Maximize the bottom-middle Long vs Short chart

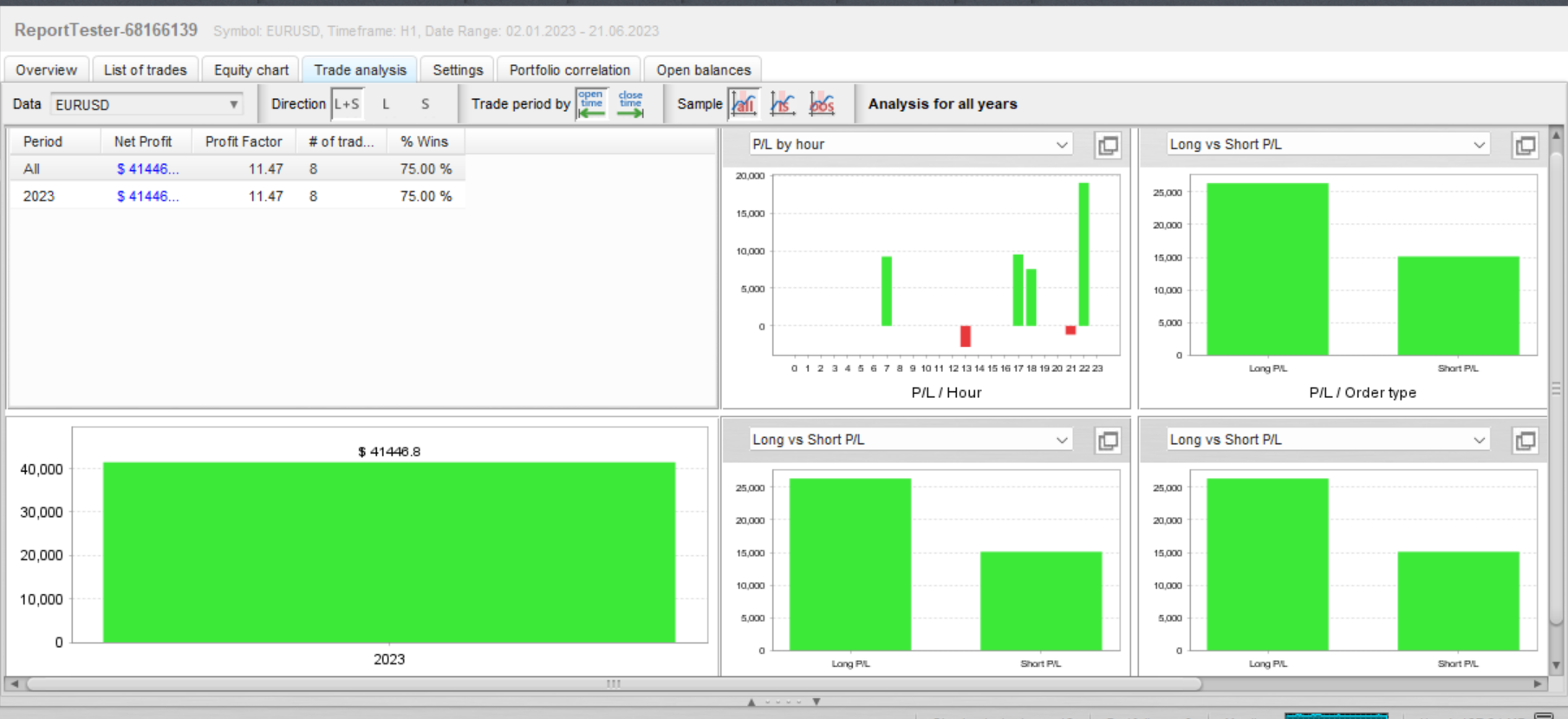1108,441
